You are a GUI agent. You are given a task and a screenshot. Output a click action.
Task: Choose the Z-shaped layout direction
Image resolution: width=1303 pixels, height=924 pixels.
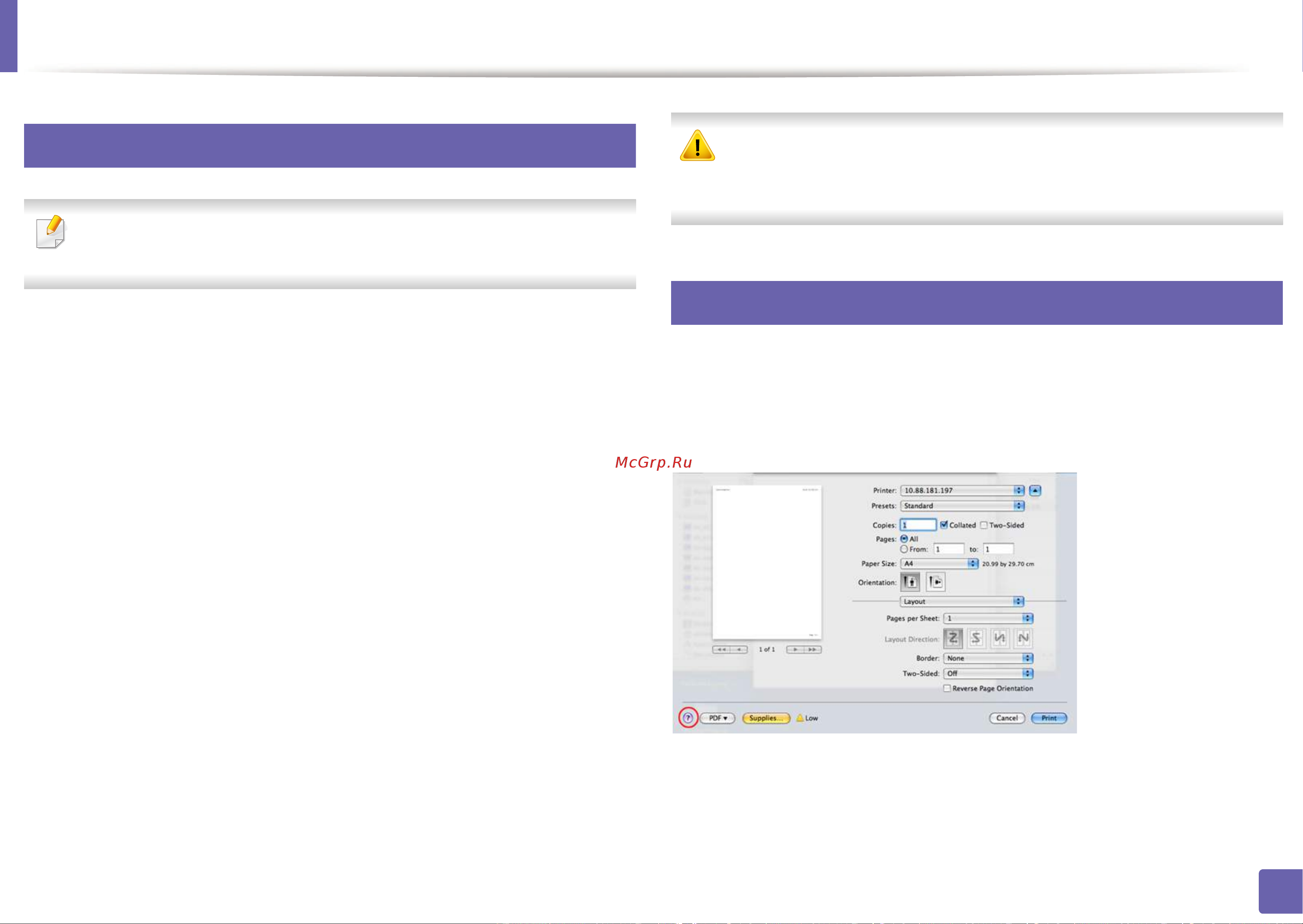pos(953,638)
